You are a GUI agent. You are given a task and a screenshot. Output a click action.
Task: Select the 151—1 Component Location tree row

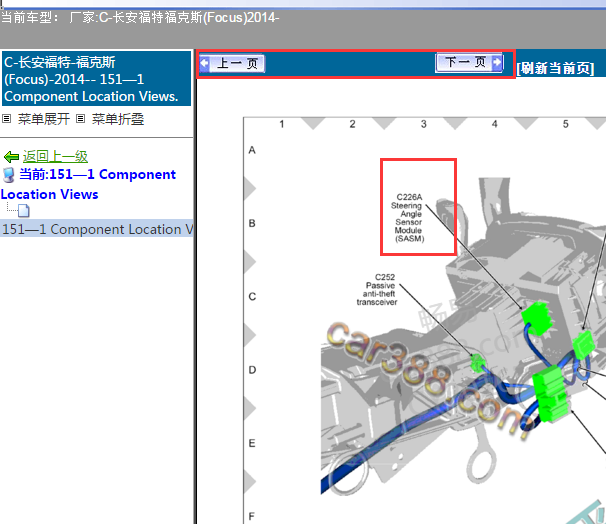[97, 229]
